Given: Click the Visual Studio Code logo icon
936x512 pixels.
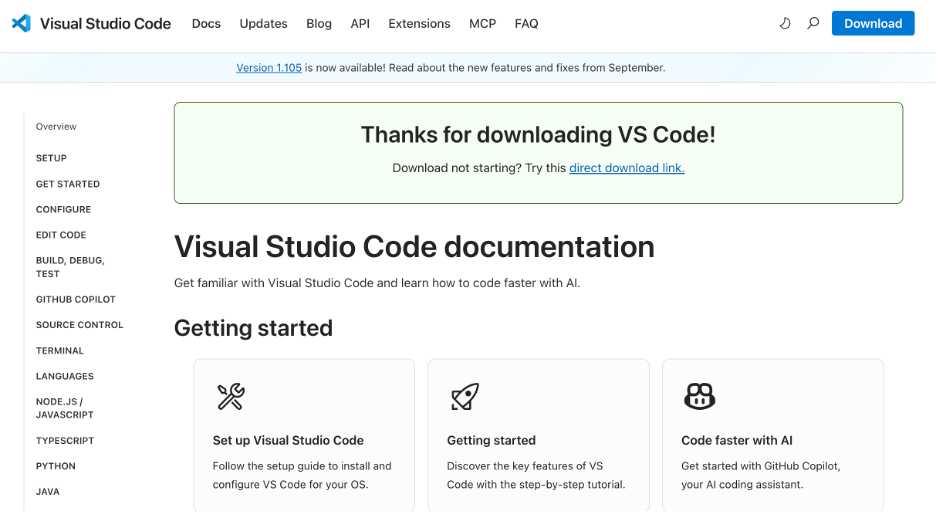Looking at the screenshot, I should [x=21, y=23].
